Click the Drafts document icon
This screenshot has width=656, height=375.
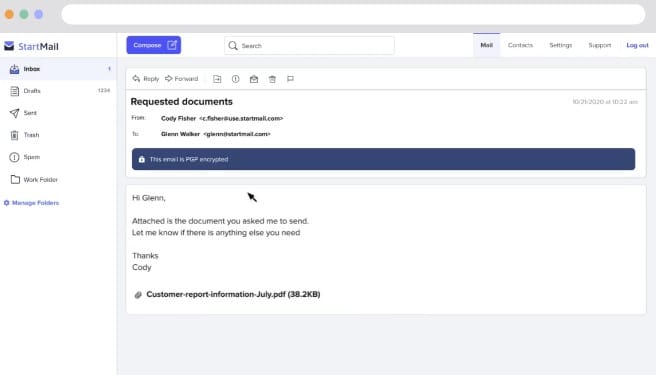(x=14, y=91)
